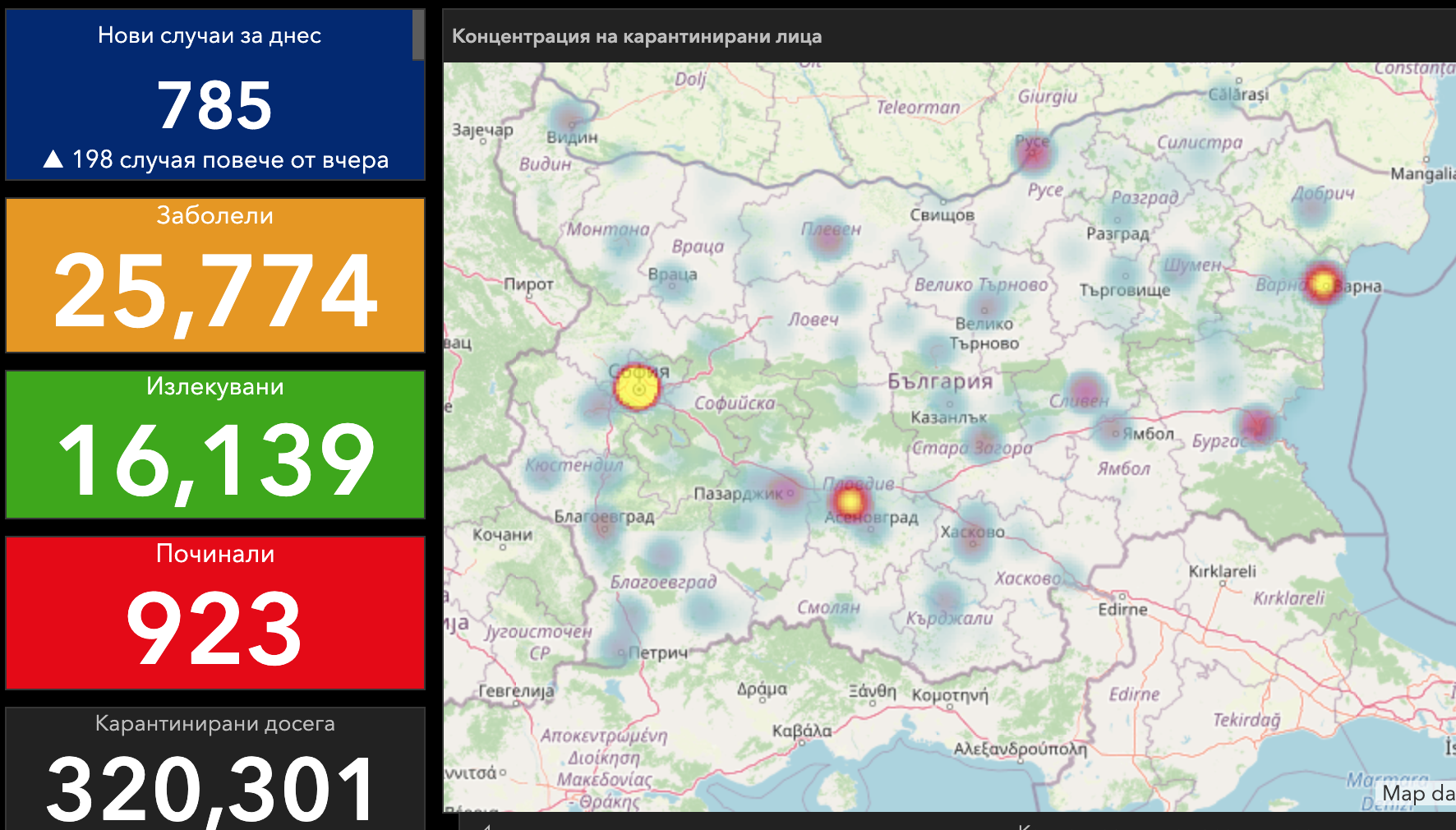Click the Стара Загора label on the map

[972, 448]
